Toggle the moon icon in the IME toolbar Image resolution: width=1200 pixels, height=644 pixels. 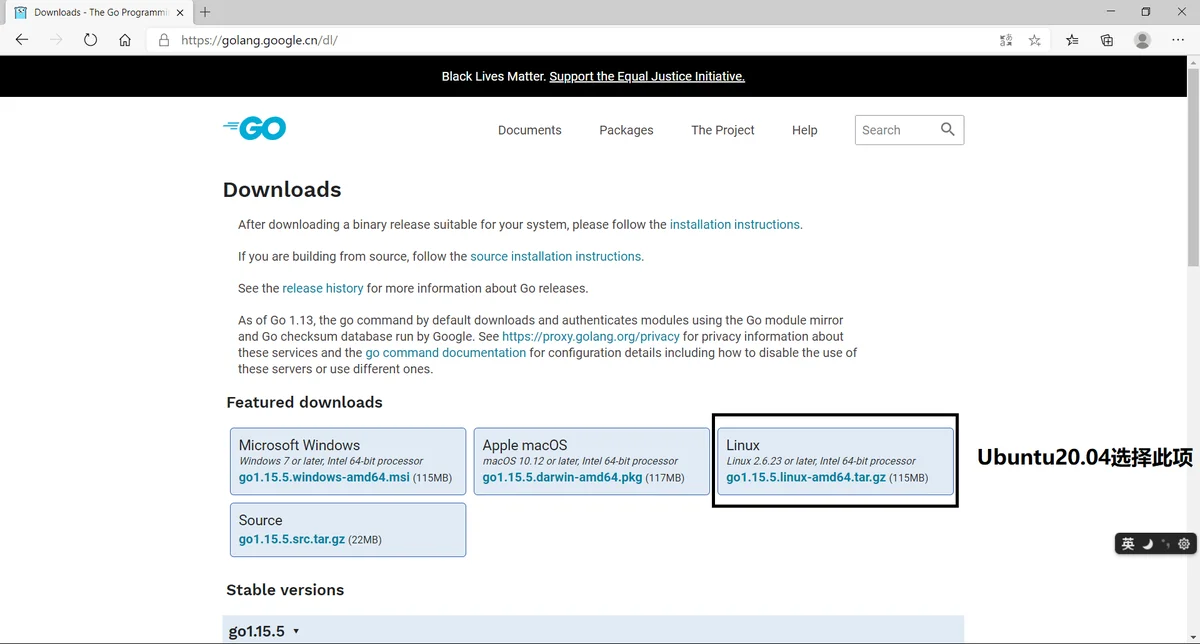pyautogui.click(x=1148, y=544)
